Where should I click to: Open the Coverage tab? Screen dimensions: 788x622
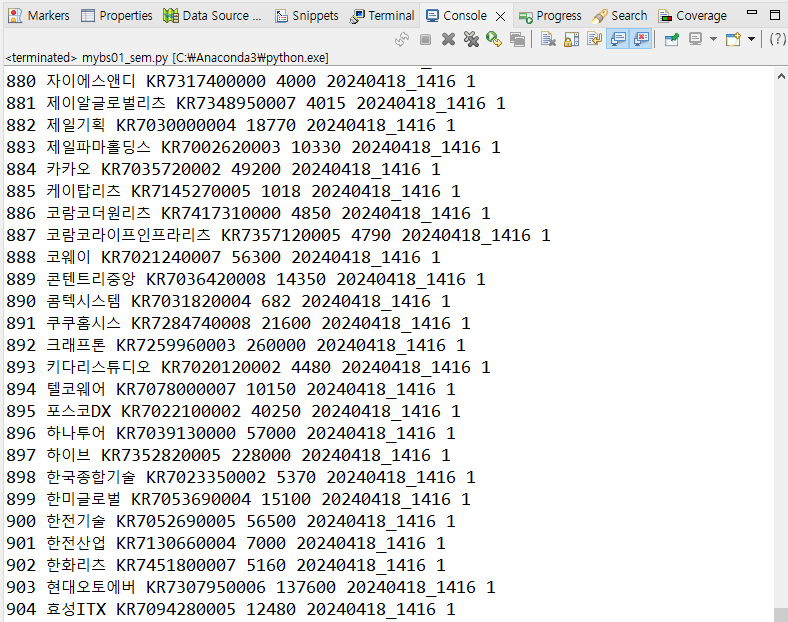click(x=693, y=16)
